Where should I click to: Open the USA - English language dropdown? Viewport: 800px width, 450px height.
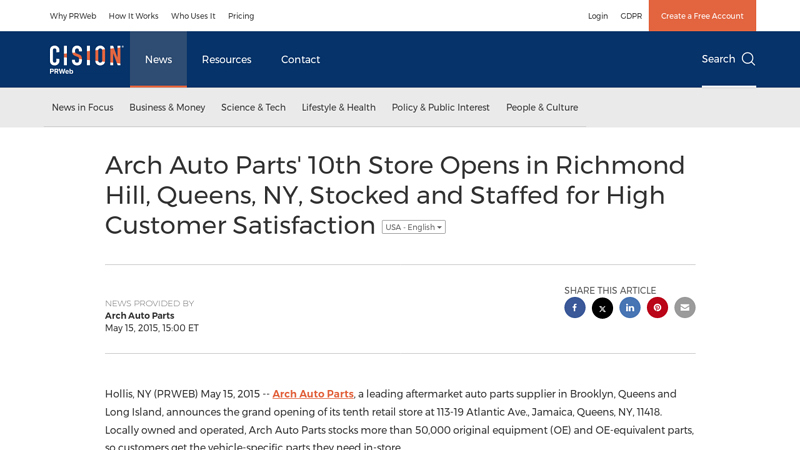(x=414, y=227)
